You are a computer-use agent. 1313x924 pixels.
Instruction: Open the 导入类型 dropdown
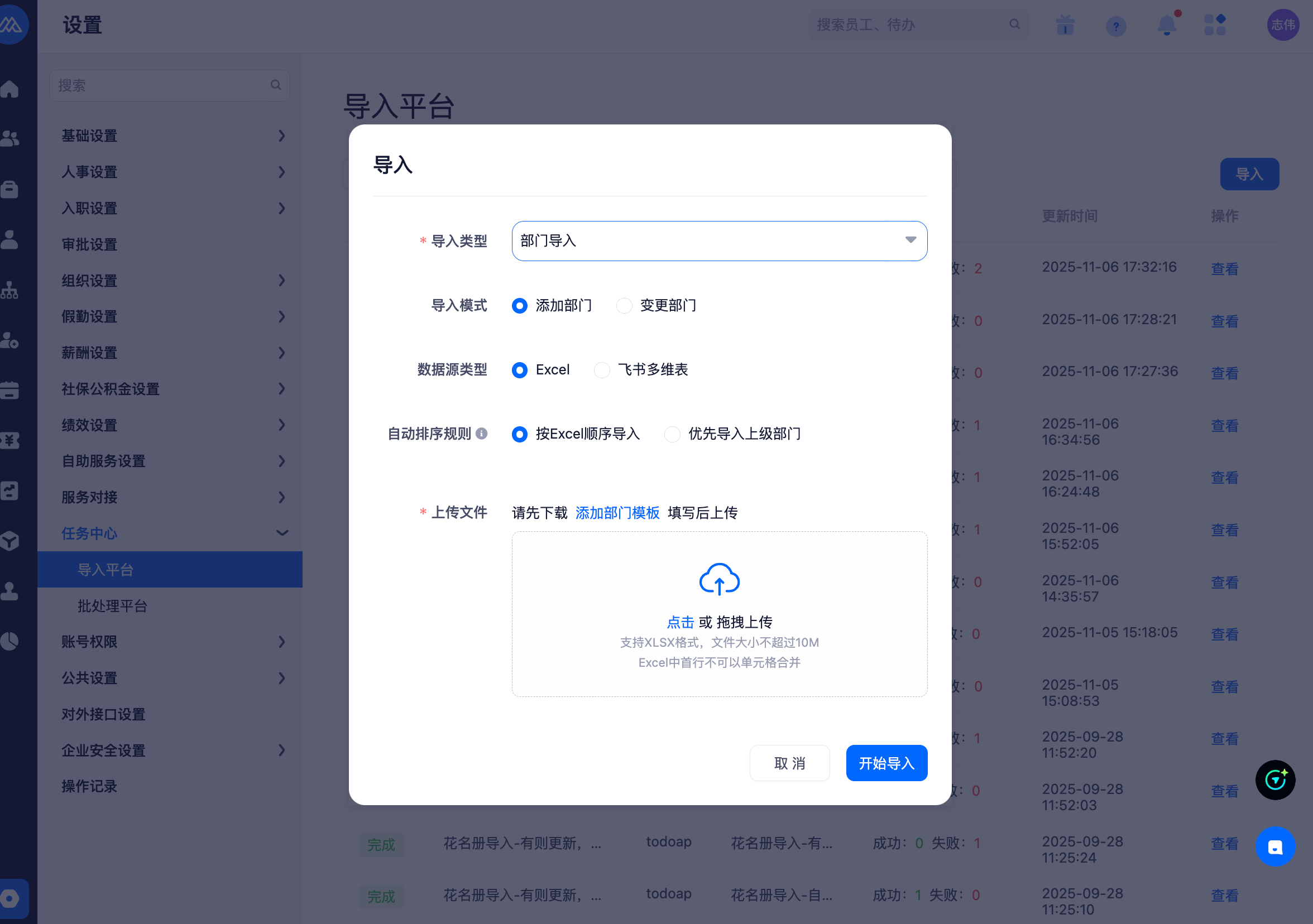pyautogui.click(x=719, y=241)
